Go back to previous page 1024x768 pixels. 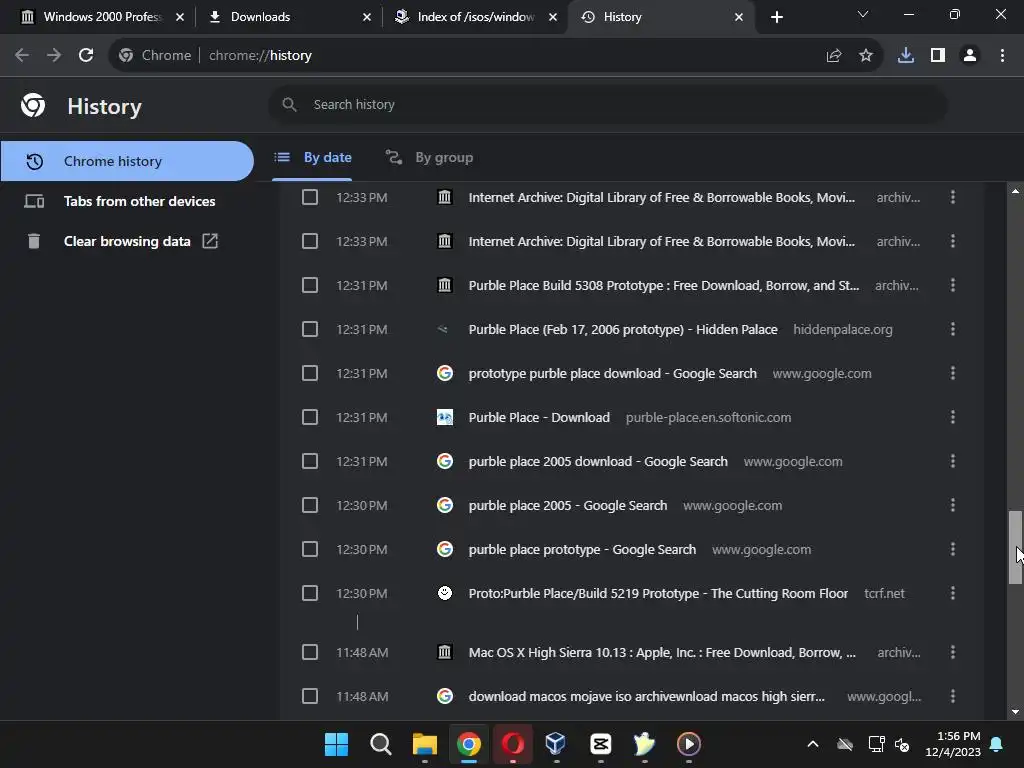pos(22,56)
